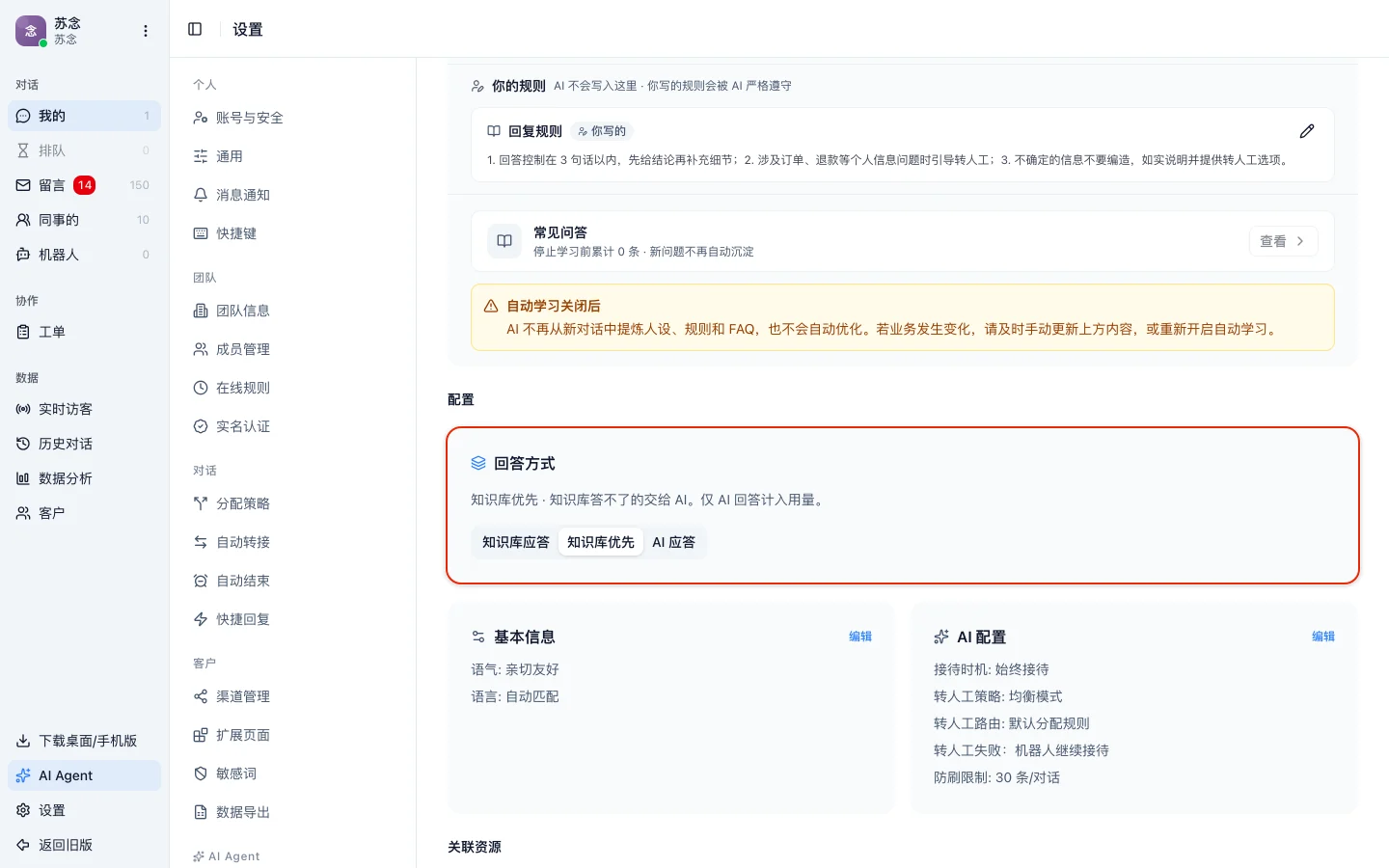This screenshot has width=1389, height=868.
Task: Click the 回复规则 book icon
Action: pyautogui.click(x=494, y=131)
